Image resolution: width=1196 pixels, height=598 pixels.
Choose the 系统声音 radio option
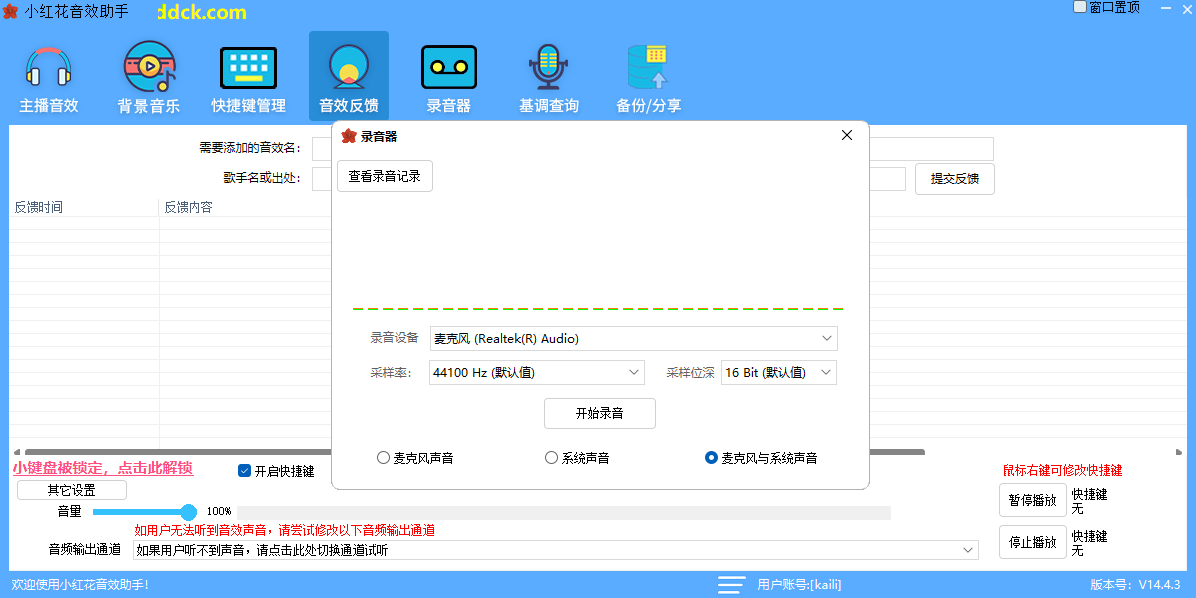(551, 458)
